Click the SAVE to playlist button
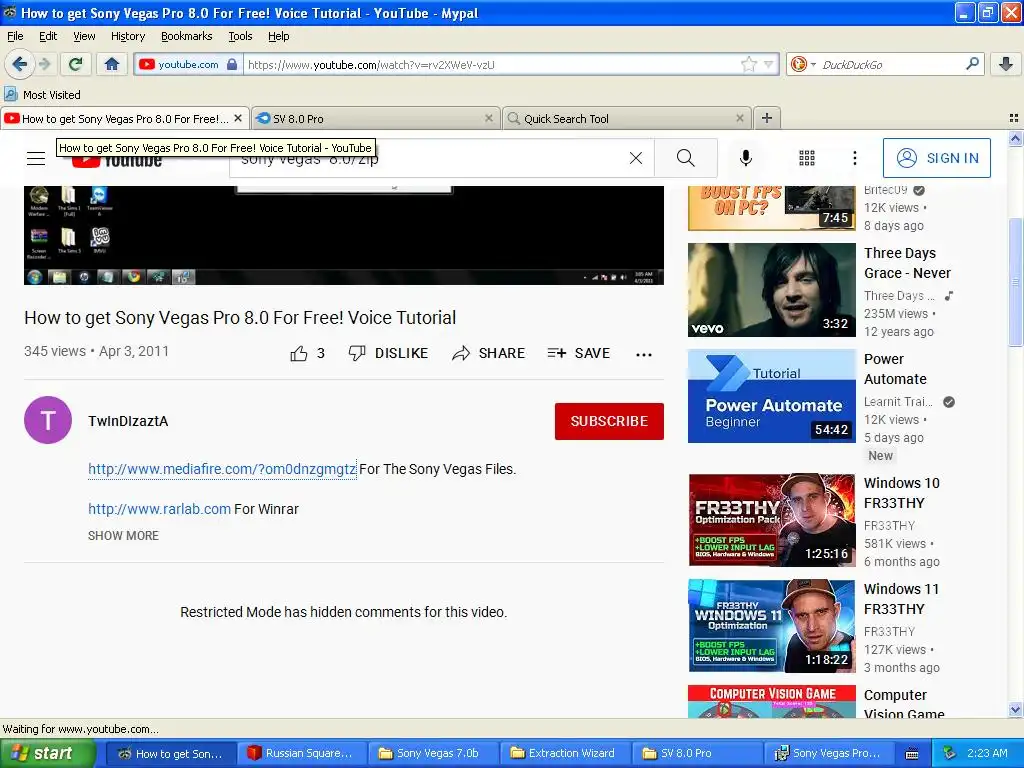This screenshot has height=768, width=1024. [x=579, y=353]
